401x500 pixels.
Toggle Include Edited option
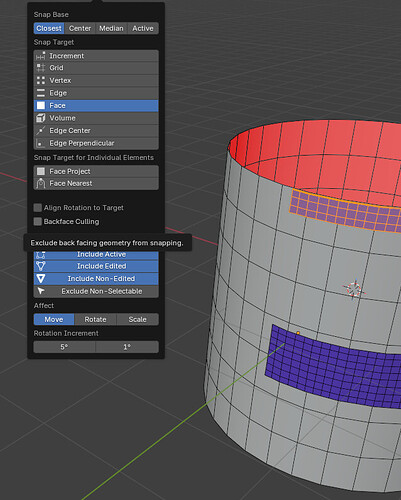pyautogui.click(x=96, y=266)
